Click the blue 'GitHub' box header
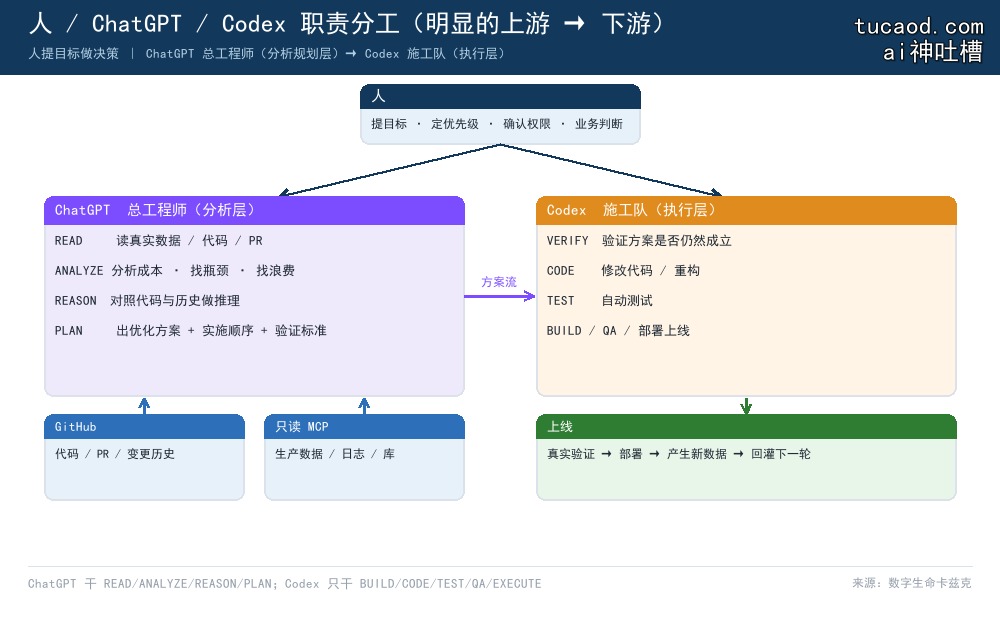The image size is (1000, 625). coord(144,427)
